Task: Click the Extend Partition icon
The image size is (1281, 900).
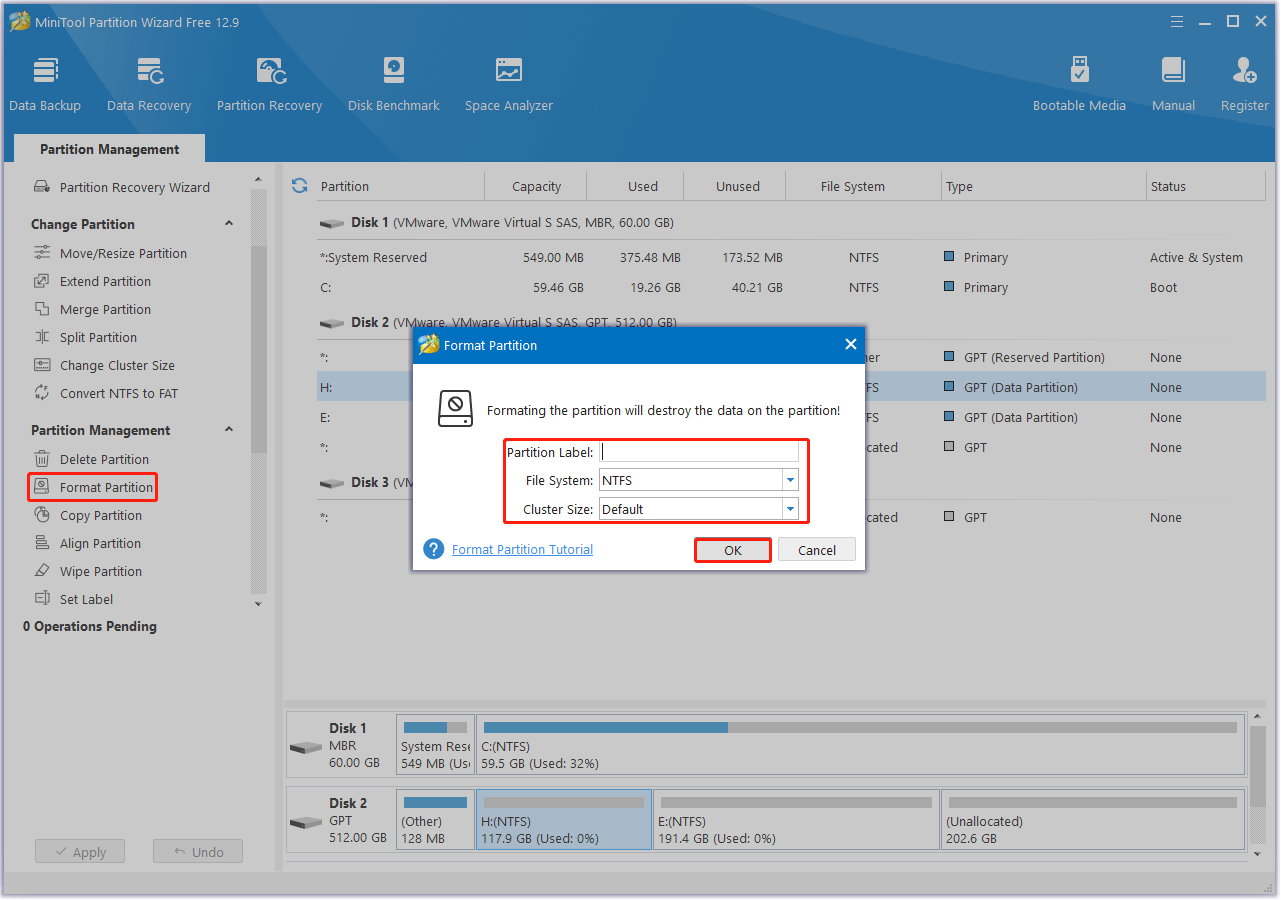Action: pos(42,281)
